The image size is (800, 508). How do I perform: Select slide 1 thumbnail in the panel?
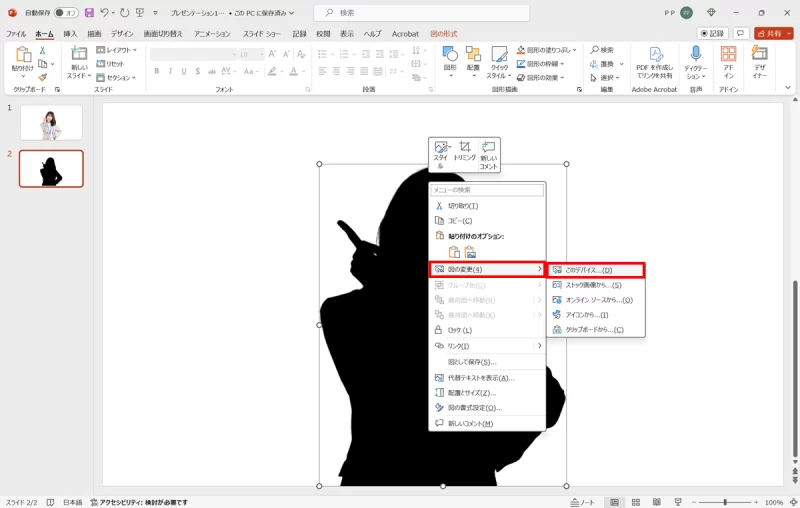(x=51, y=123)
